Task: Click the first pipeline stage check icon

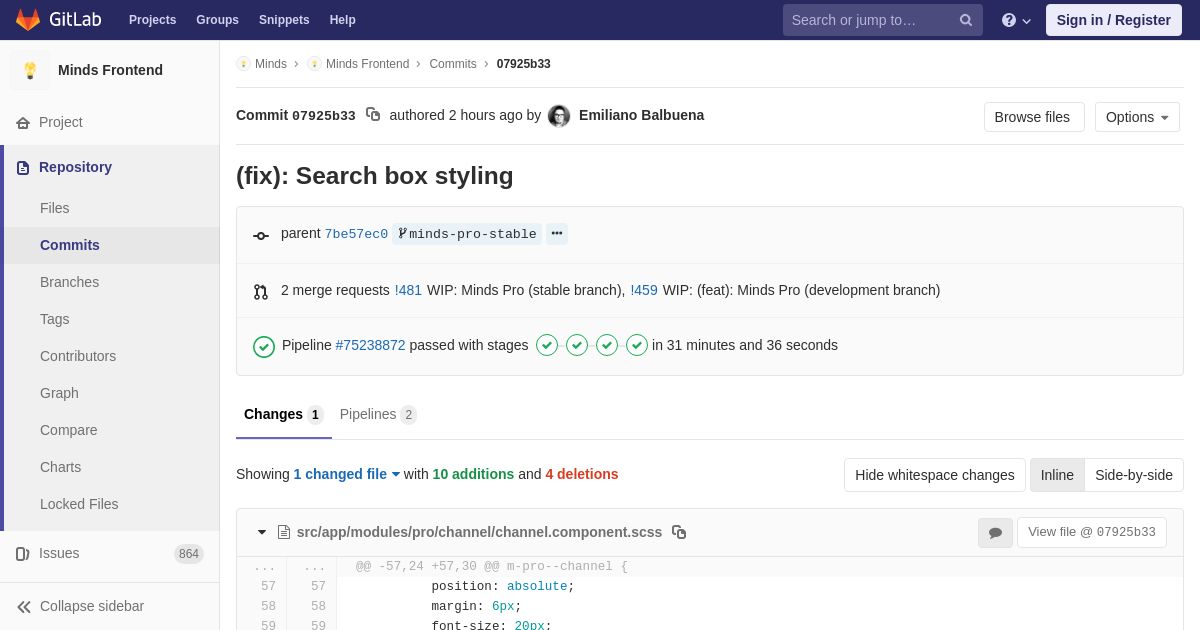Action: pos(547,345)
